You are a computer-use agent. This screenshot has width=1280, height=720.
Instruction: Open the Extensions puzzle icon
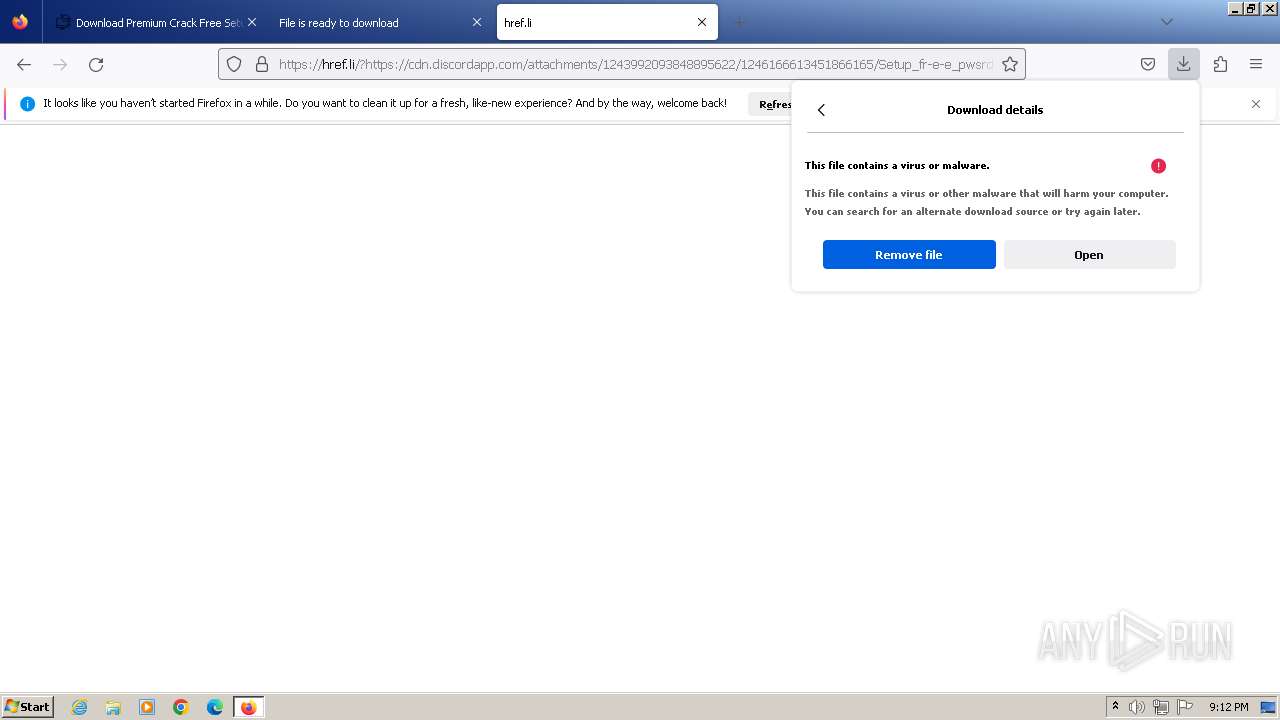pyautogui.click(x=1220, y=64)
